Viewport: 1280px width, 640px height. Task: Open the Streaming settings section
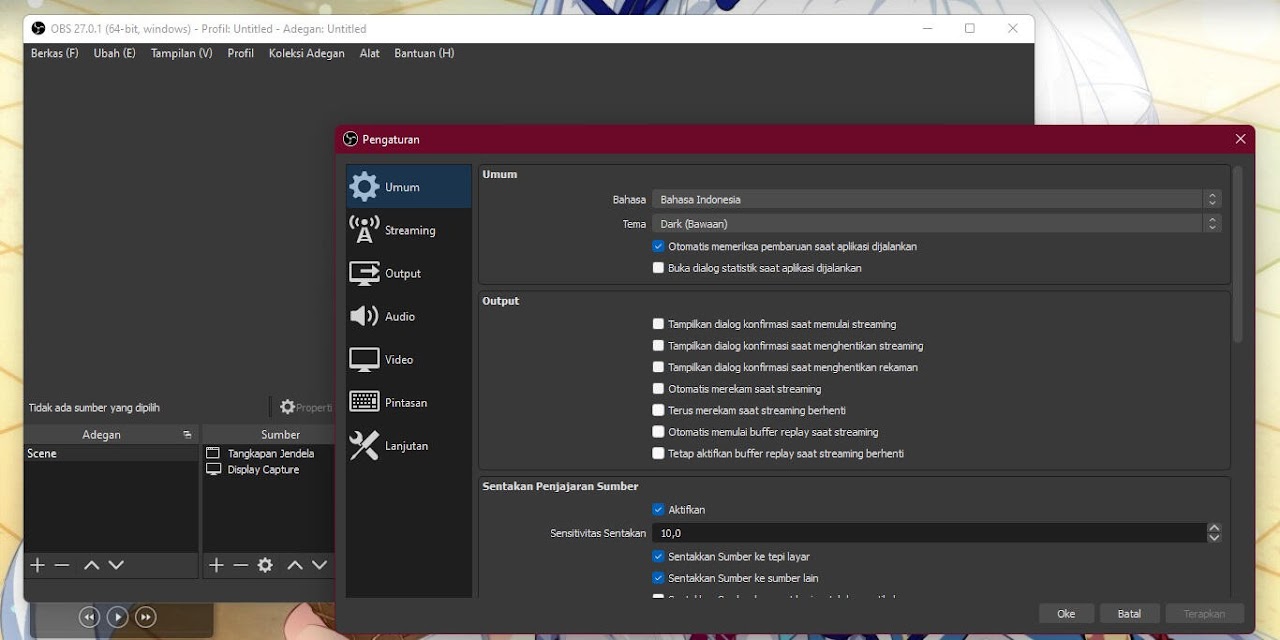tap(409, 230)
